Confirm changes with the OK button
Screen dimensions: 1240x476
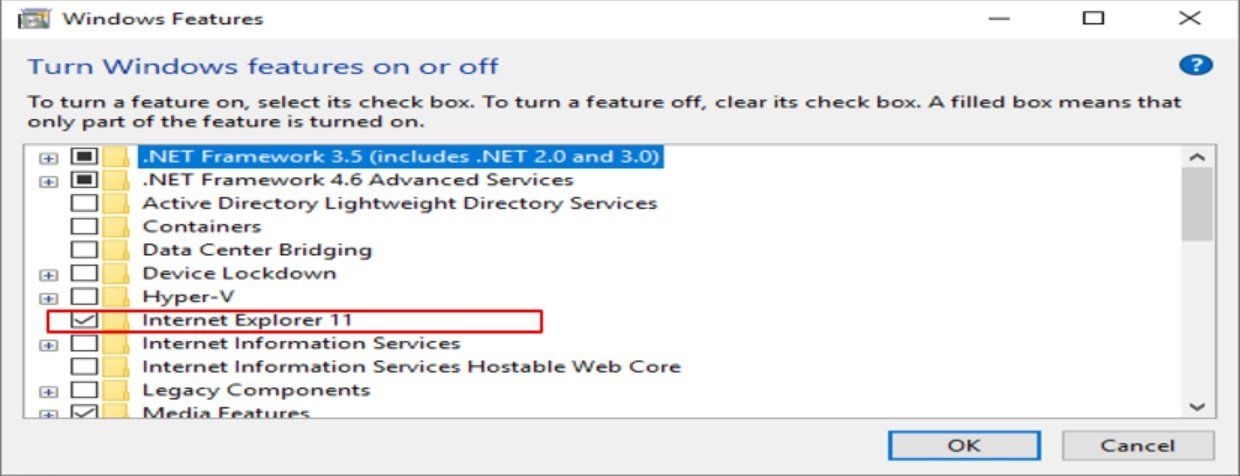click(964, 445)
